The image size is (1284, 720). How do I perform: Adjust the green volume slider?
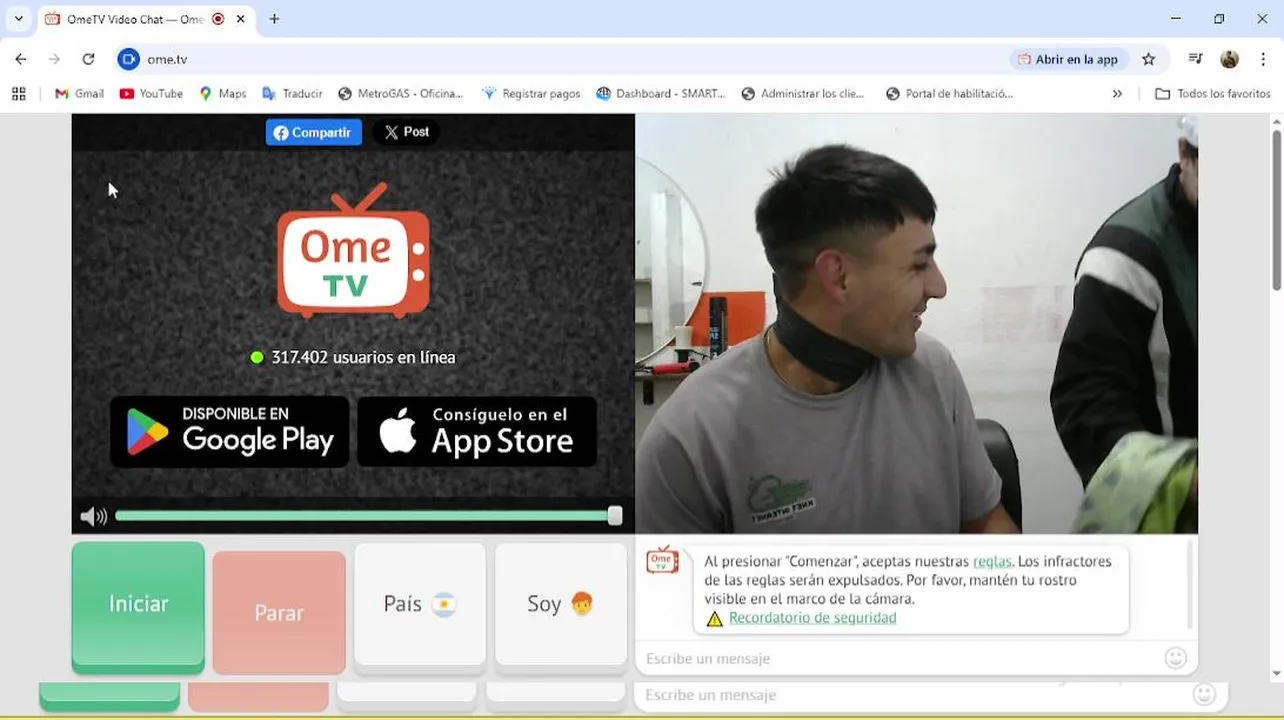coord(368,516)
